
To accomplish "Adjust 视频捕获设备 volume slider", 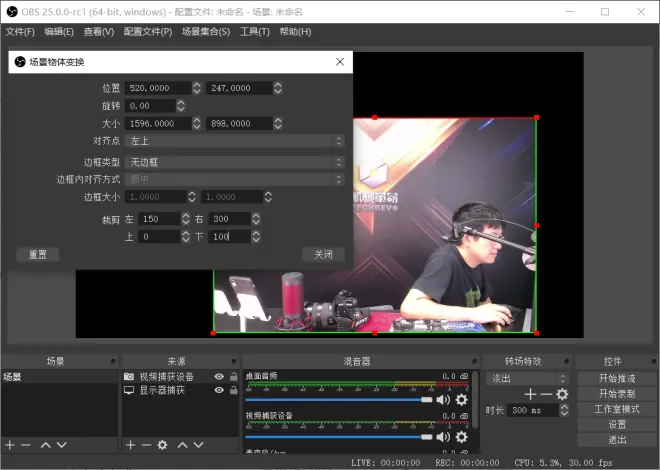I will (339, 437).
